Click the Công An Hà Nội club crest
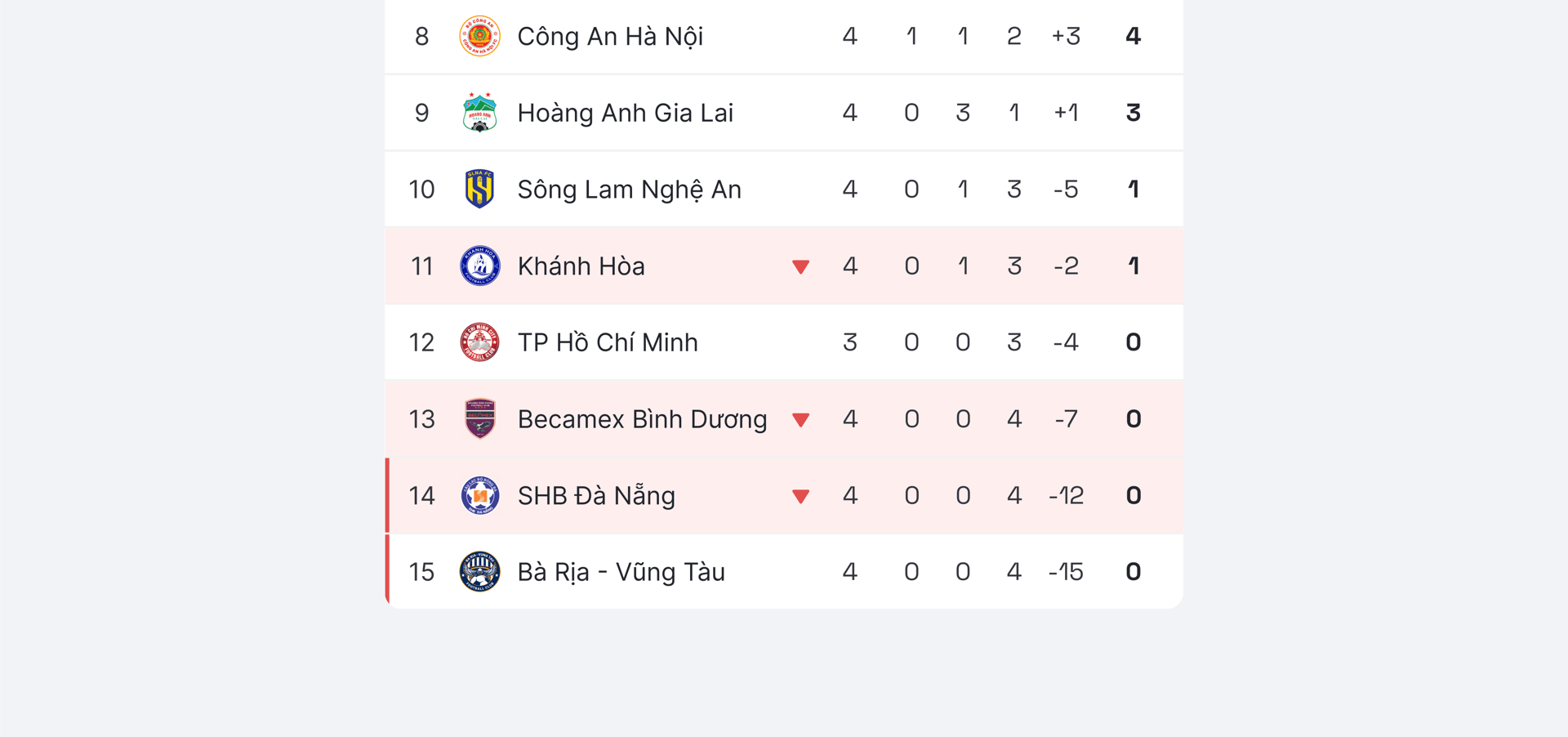This screenshot has width=1568, height=737. (479, 36)
